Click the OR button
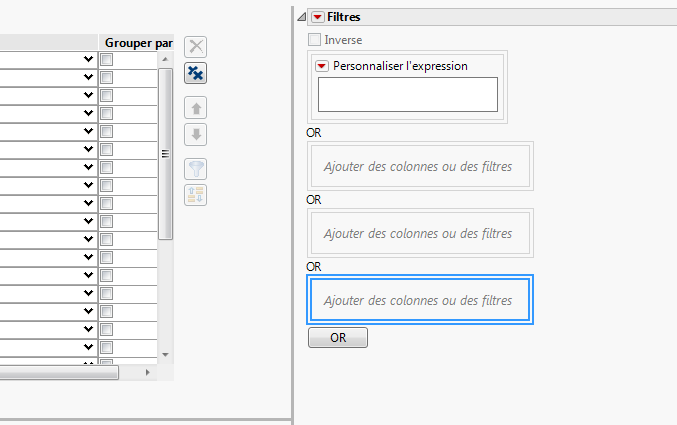The image size is (677, 425). 338,338
